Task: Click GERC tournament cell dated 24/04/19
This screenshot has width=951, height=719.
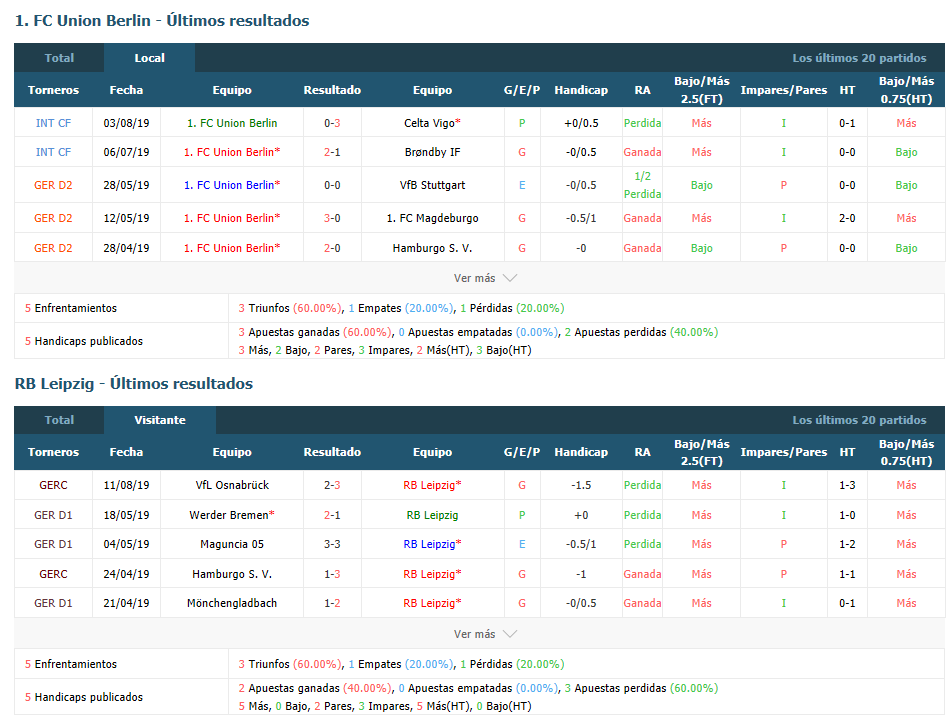Action: pyautogui.click(x=53, y=574)
